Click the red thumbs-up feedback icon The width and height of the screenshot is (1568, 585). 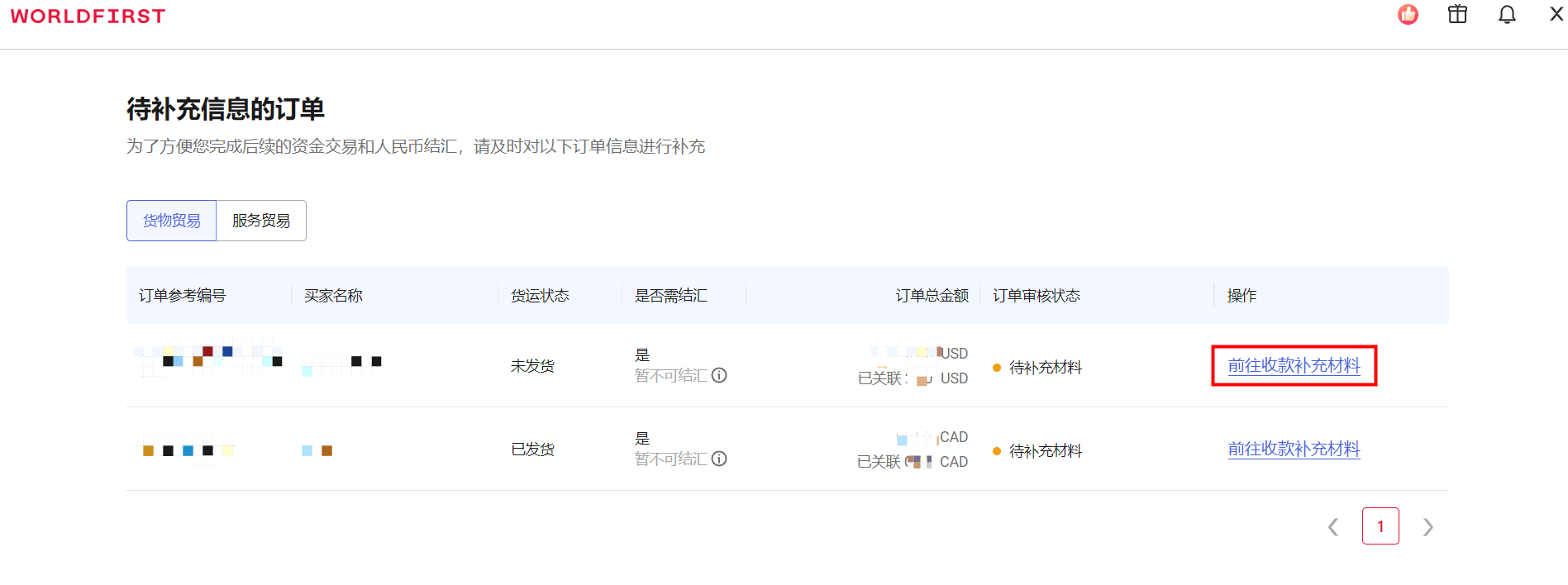pyautogui.click(x=1408, y=15)
